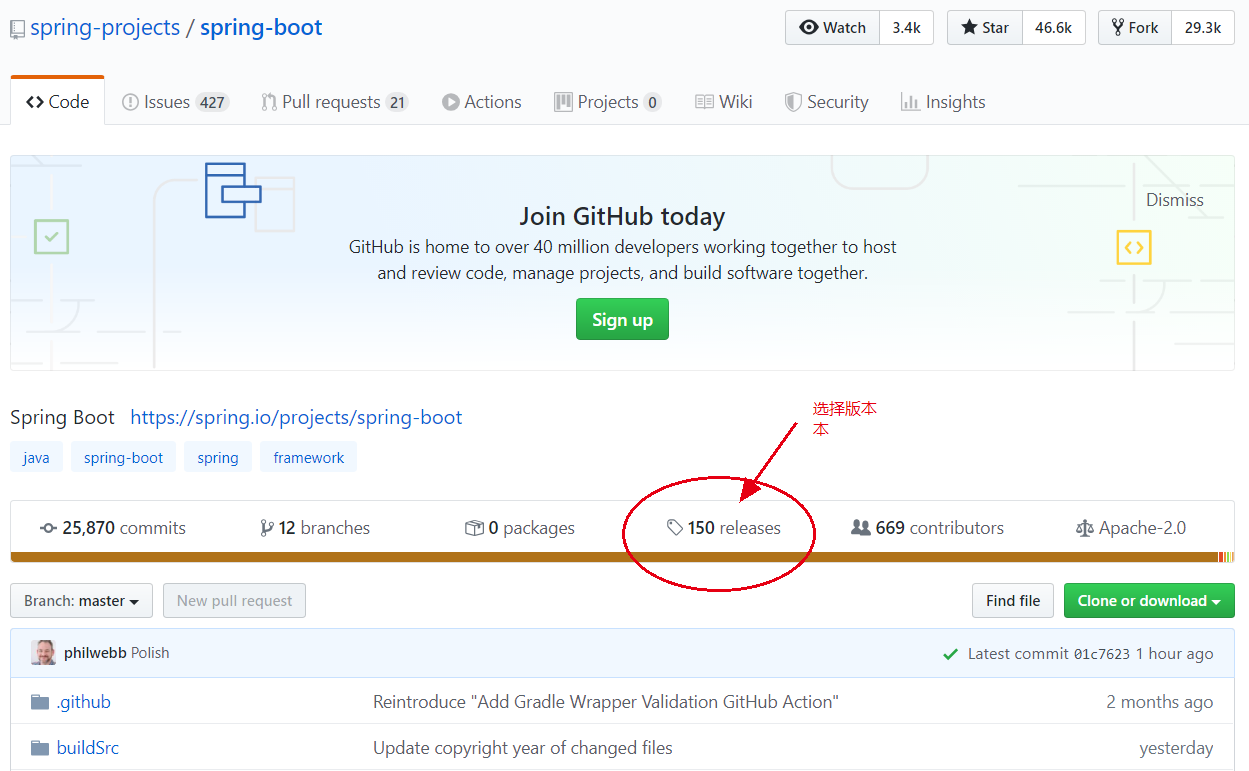The width and height of the screenshot is (1249, 771).
Task: Click the Issues exclamation icon
Action: pos(130,102)
